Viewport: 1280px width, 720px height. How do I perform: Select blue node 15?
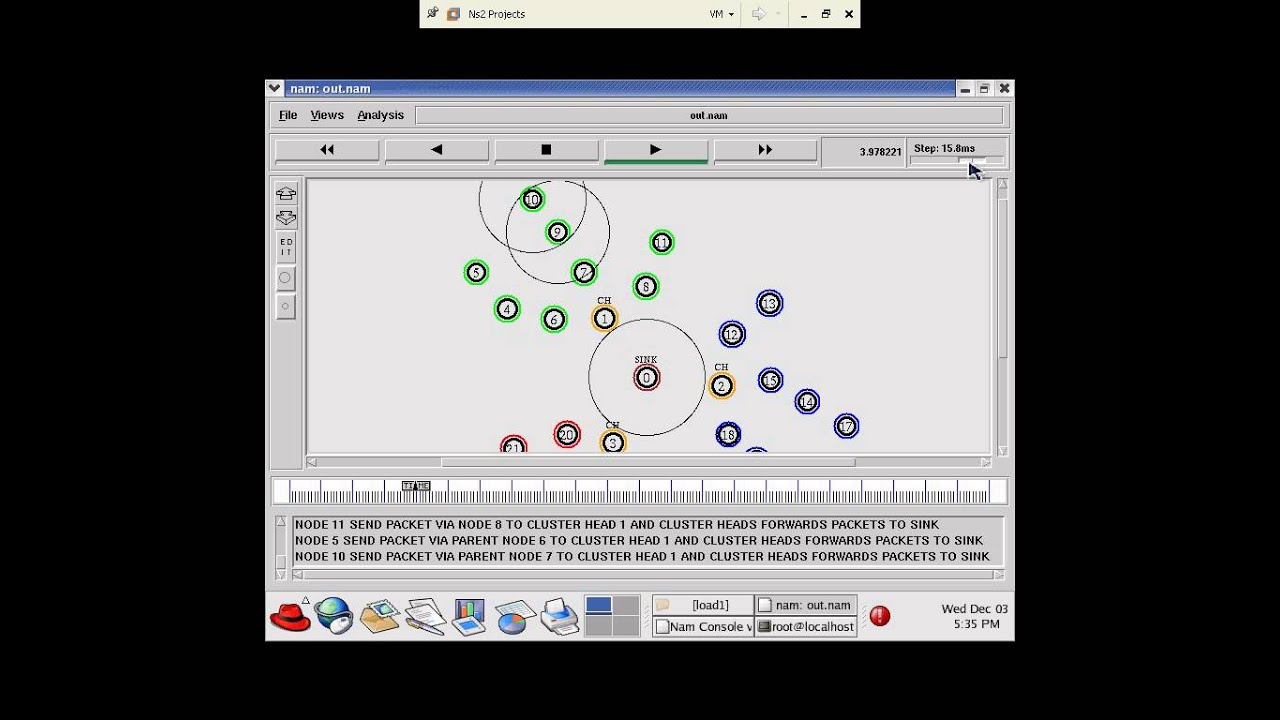[x=770, y=380]
